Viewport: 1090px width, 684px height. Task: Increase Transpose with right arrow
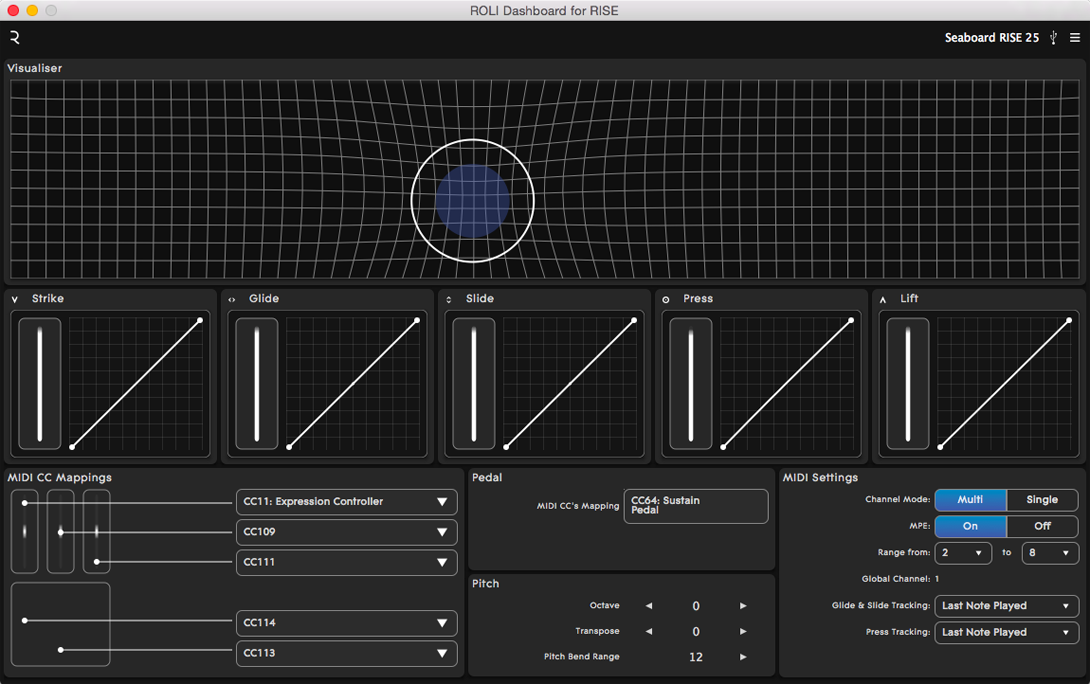click(x=743, y=632)
